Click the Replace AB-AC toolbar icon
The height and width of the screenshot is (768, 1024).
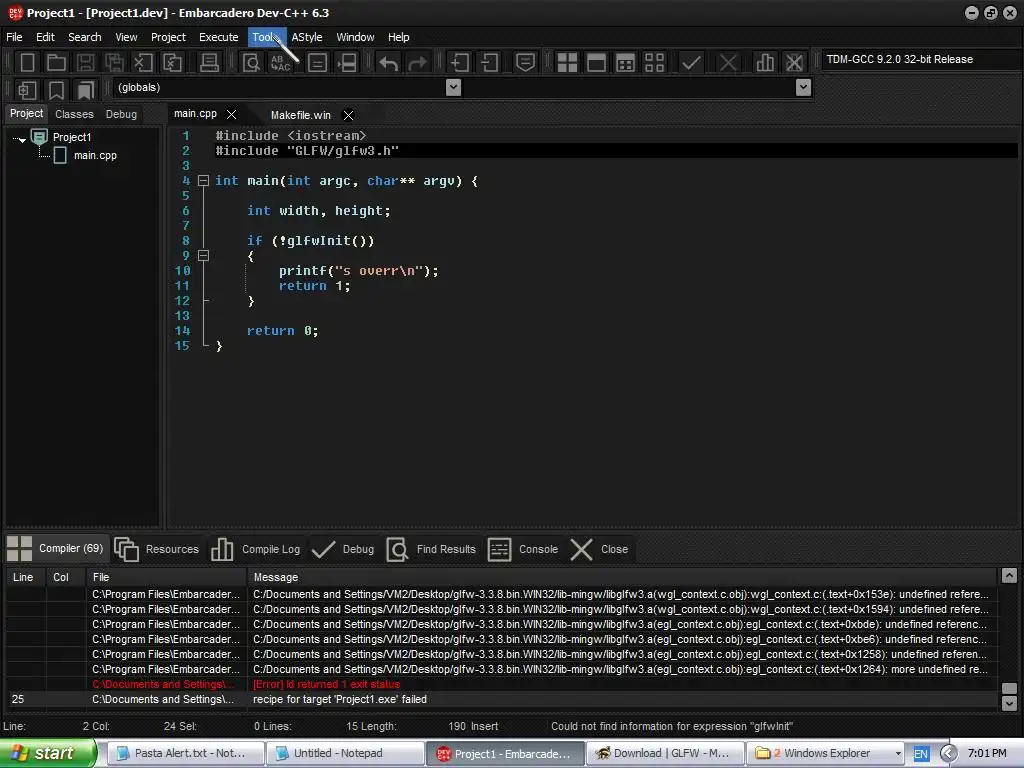280,63
